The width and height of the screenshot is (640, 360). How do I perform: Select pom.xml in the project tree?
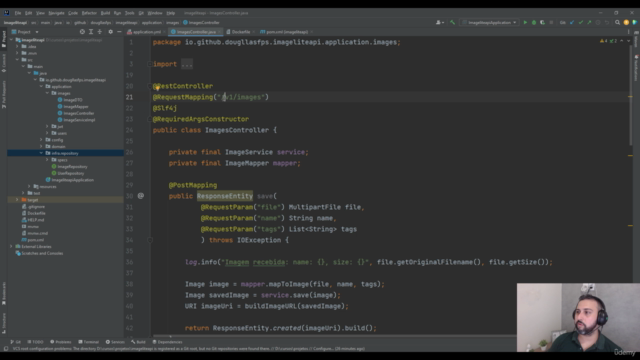click(x=35, y=240)
